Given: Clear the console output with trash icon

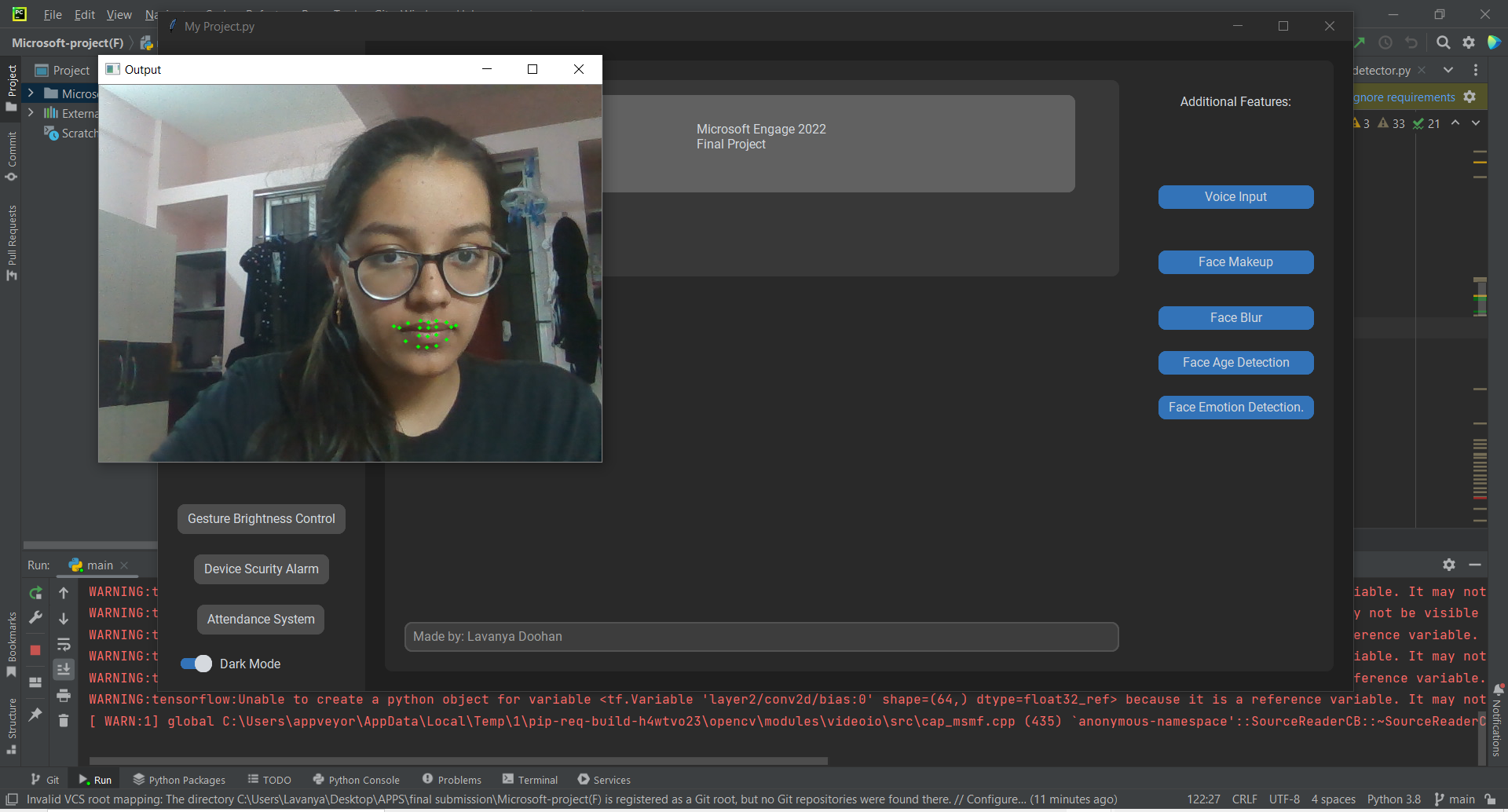Looking at the screenshot, I should tap(64, 721).
